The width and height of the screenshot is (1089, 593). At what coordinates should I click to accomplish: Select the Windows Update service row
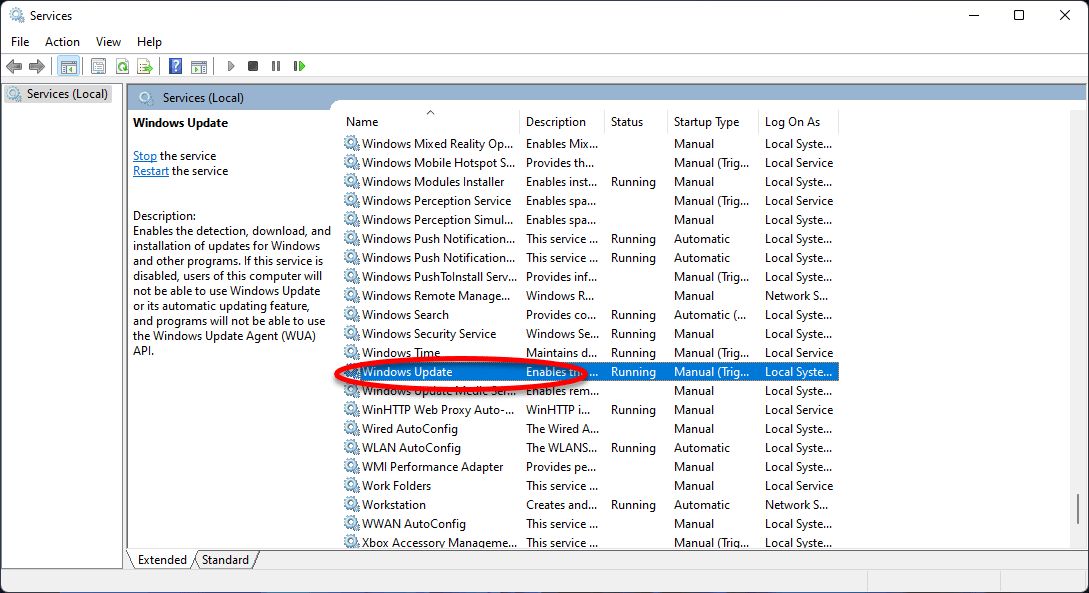(590, 371)
